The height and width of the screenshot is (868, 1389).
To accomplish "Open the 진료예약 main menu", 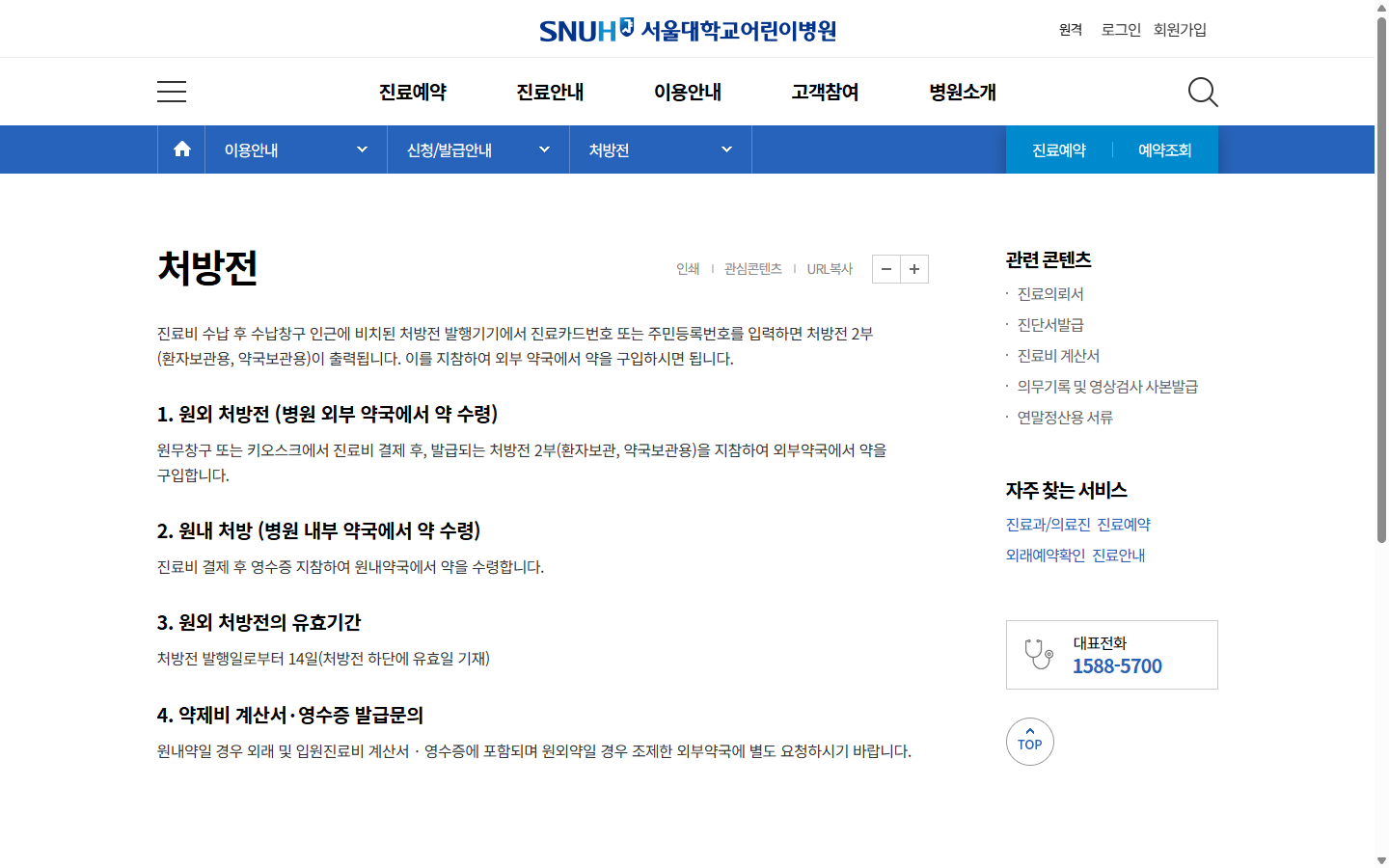I will [413, 92].
